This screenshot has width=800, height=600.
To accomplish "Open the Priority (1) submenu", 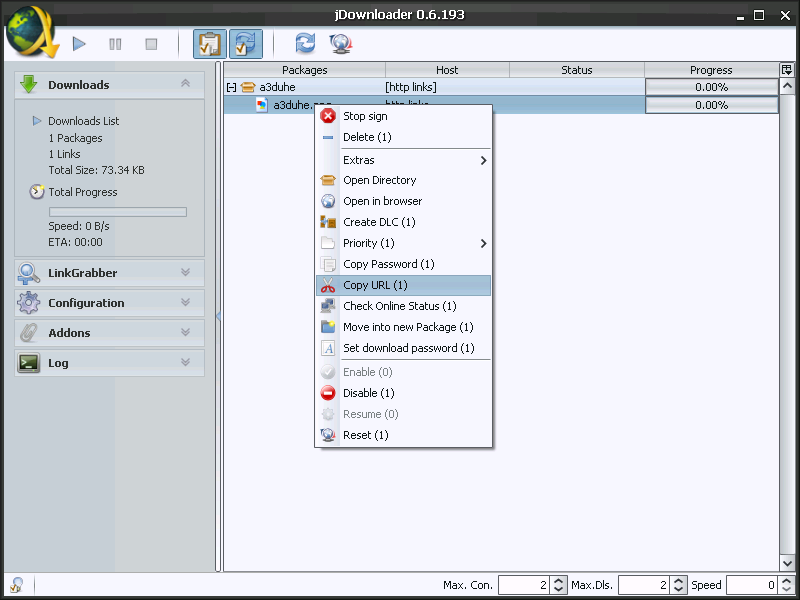I will [x=404, y=243].
